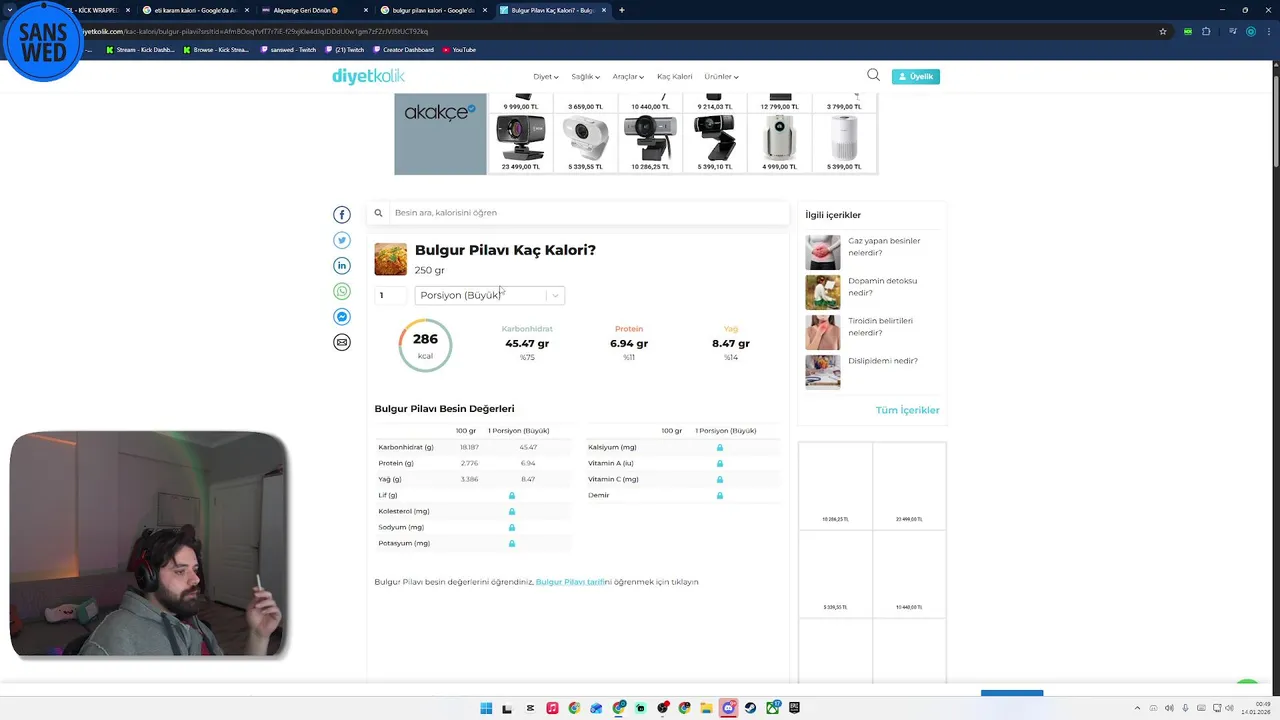
Task: Click webcam ad priced 23 499,00 TL
Action: (x=521, y=143)
